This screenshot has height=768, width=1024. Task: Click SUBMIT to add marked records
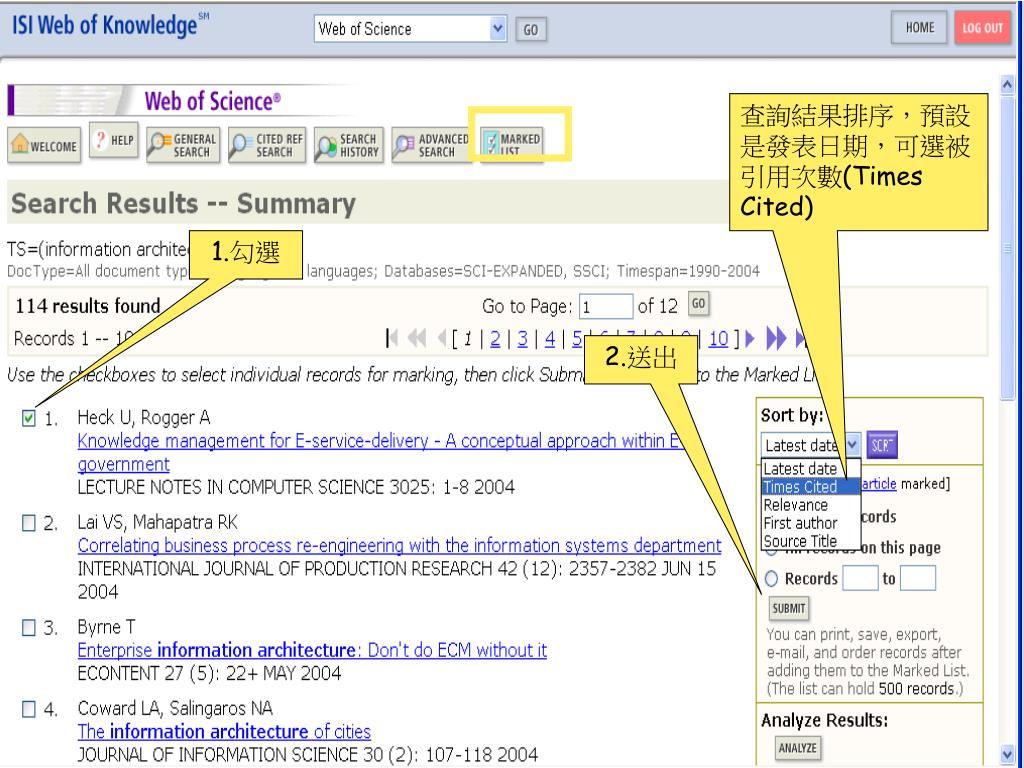tap(789, 609)
